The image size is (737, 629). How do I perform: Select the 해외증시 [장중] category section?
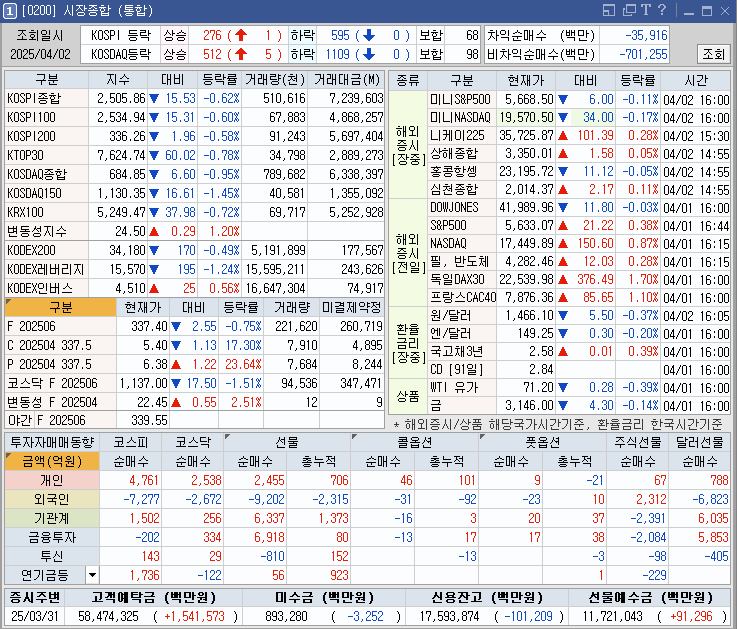pyautogui.click(x=408, y=145)
